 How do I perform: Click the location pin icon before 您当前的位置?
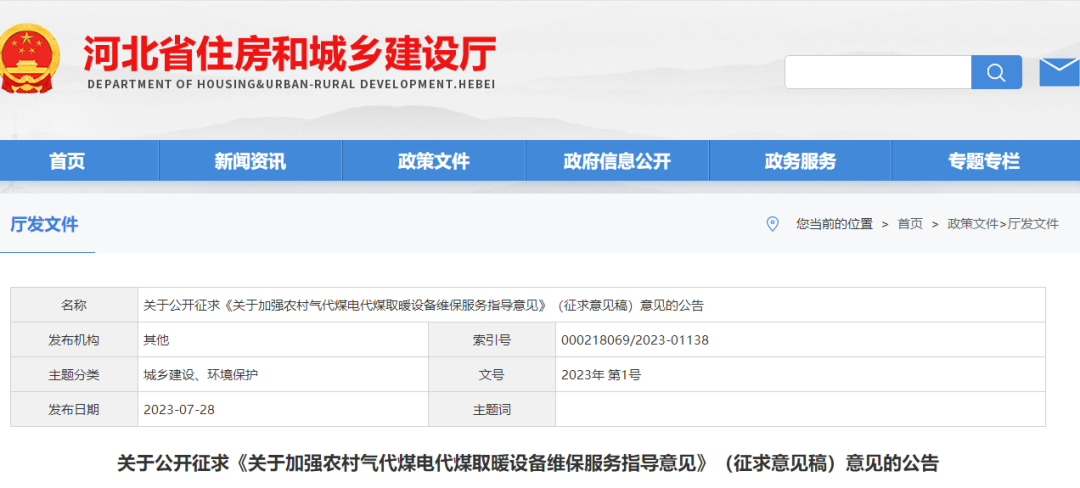[x=772, y=224]
